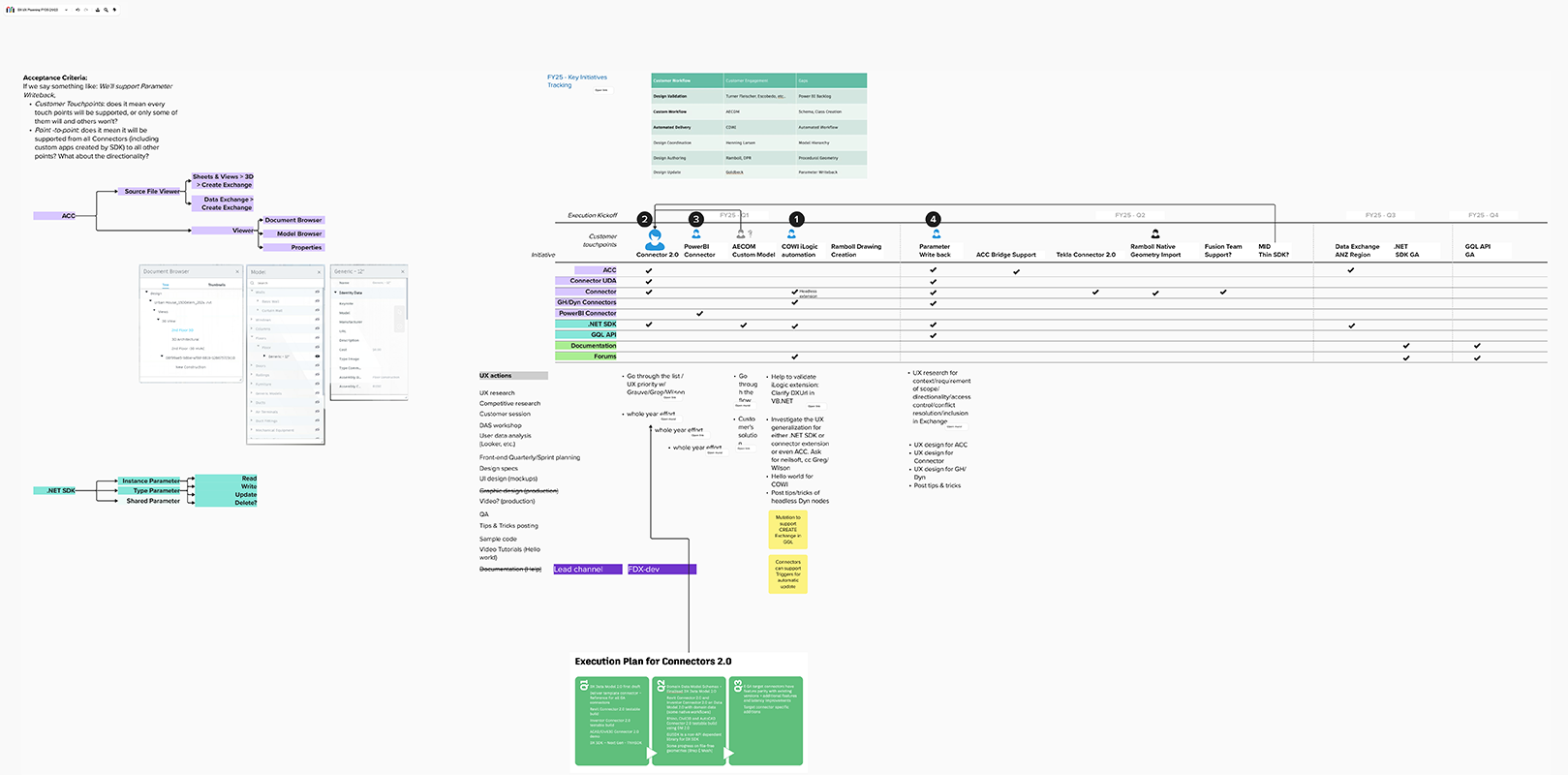Toggle visibility eye for Railings
Image resolution: width=1568 pixels, height=775 pixels.
[318, 375]
